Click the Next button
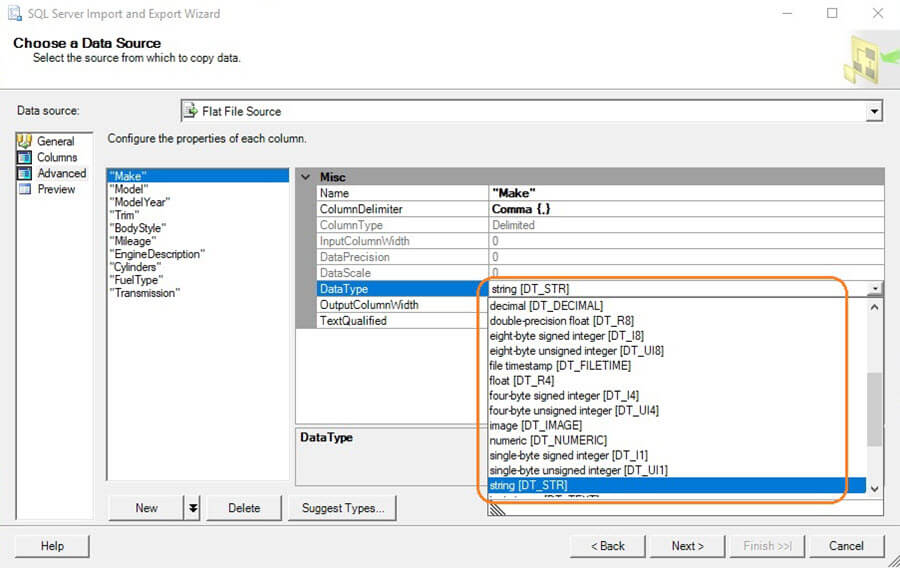Screen dimensions: 900x568 (x=687, y=546)
